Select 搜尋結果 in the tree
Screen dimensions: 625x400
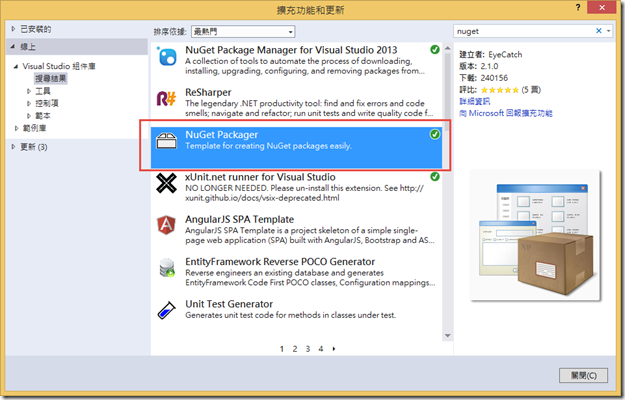(51, 78)
